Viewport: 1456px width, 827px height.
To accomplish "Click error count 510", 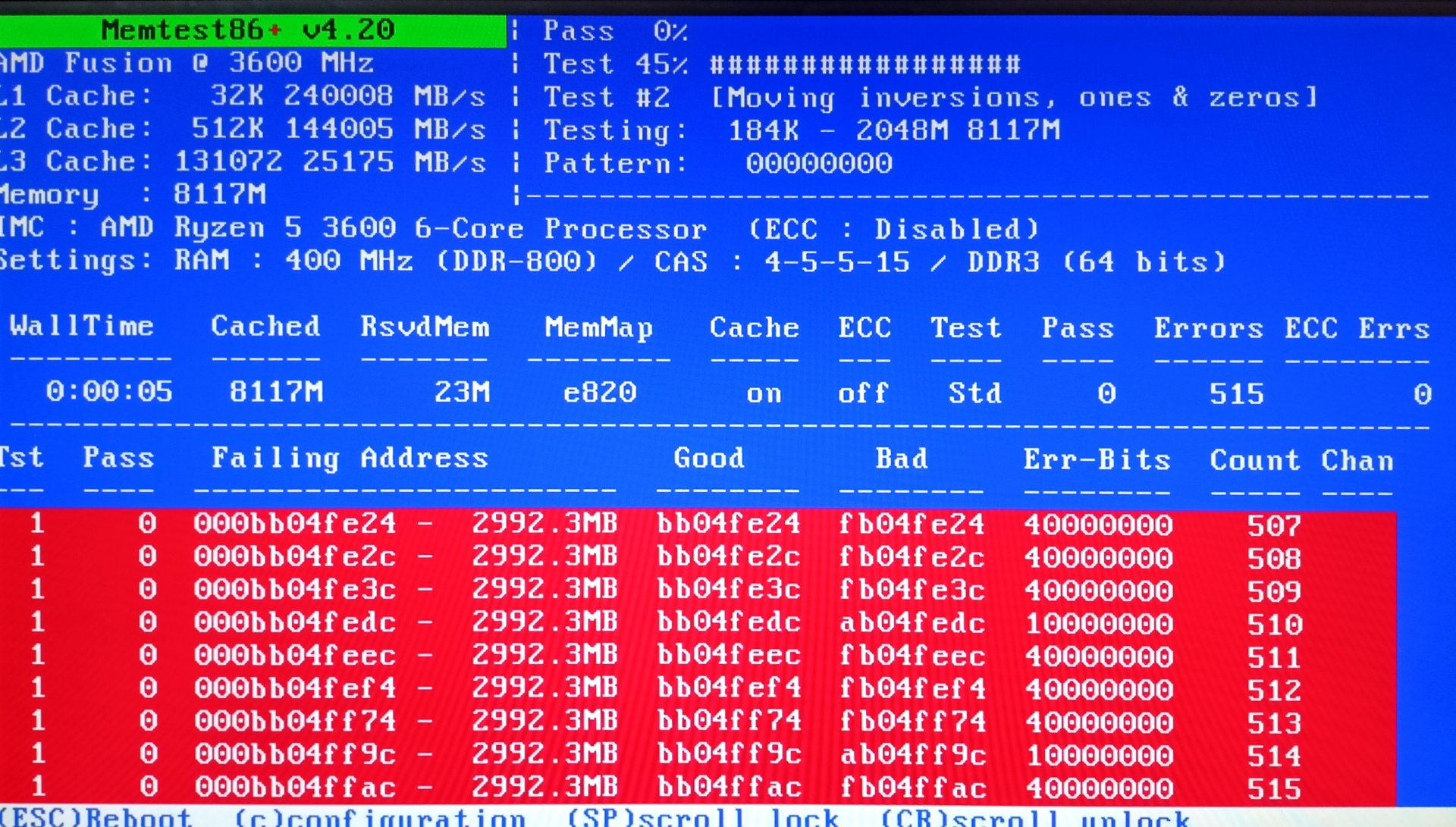I will coord(1274,624).
